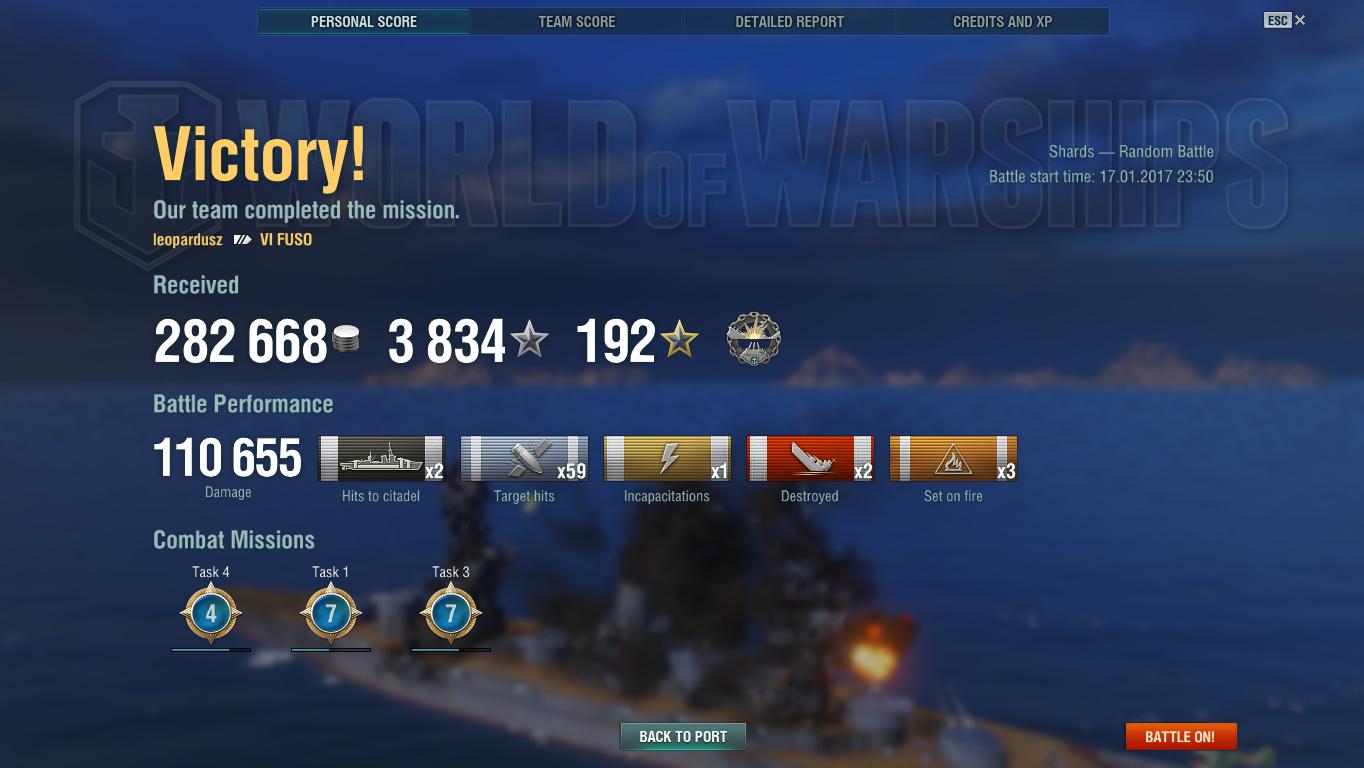Click the achievement medal next to XP
This screenshot has width=1364, height=768.
pos(753,340)
